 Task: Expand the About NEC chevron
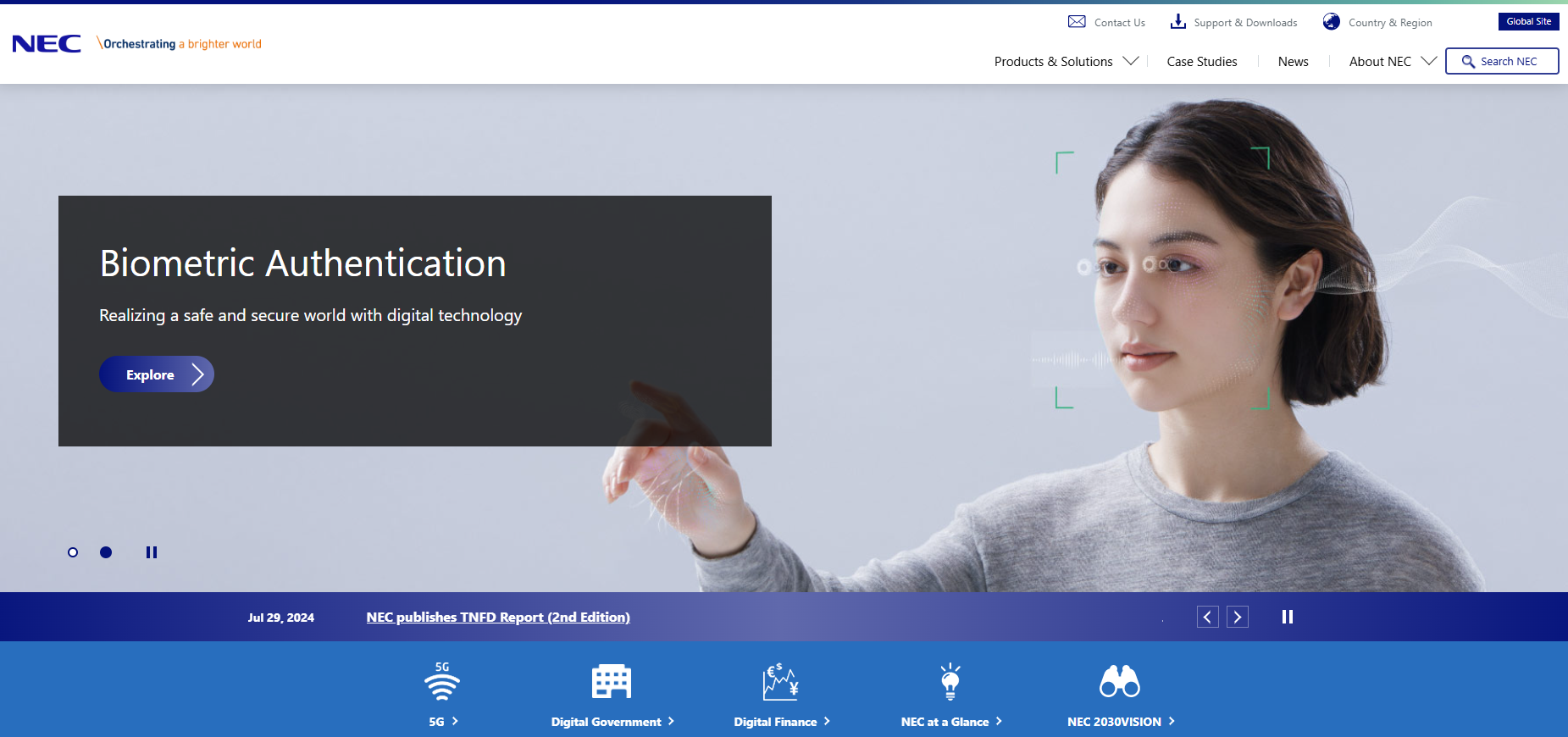pos(1429,61)
